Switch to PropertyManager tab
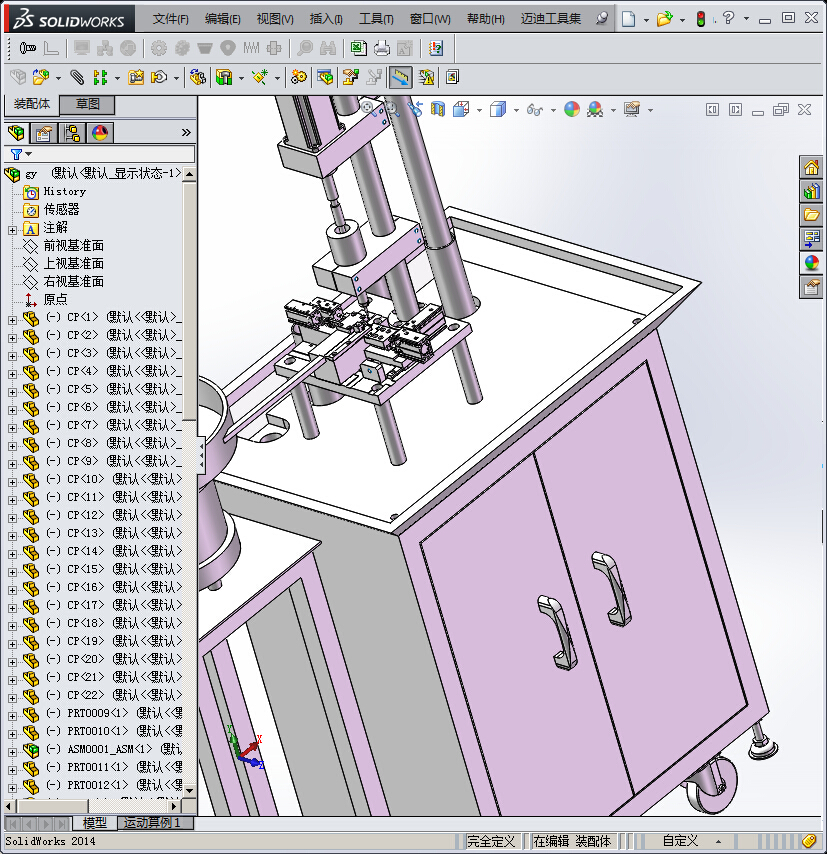This screenshot has width=827, height=854. [x=44, y=132]
